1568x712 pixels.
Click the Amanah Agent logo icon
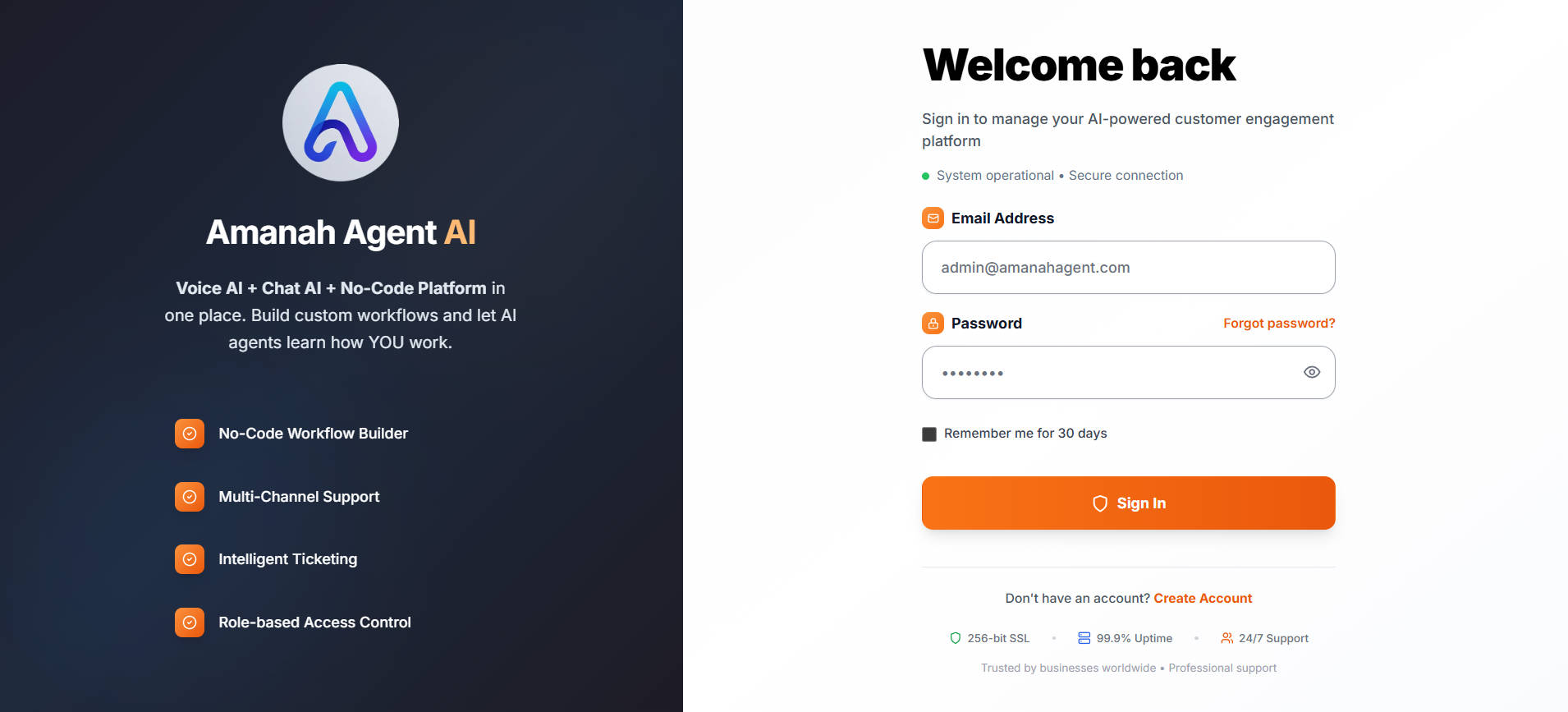point(341,122)
